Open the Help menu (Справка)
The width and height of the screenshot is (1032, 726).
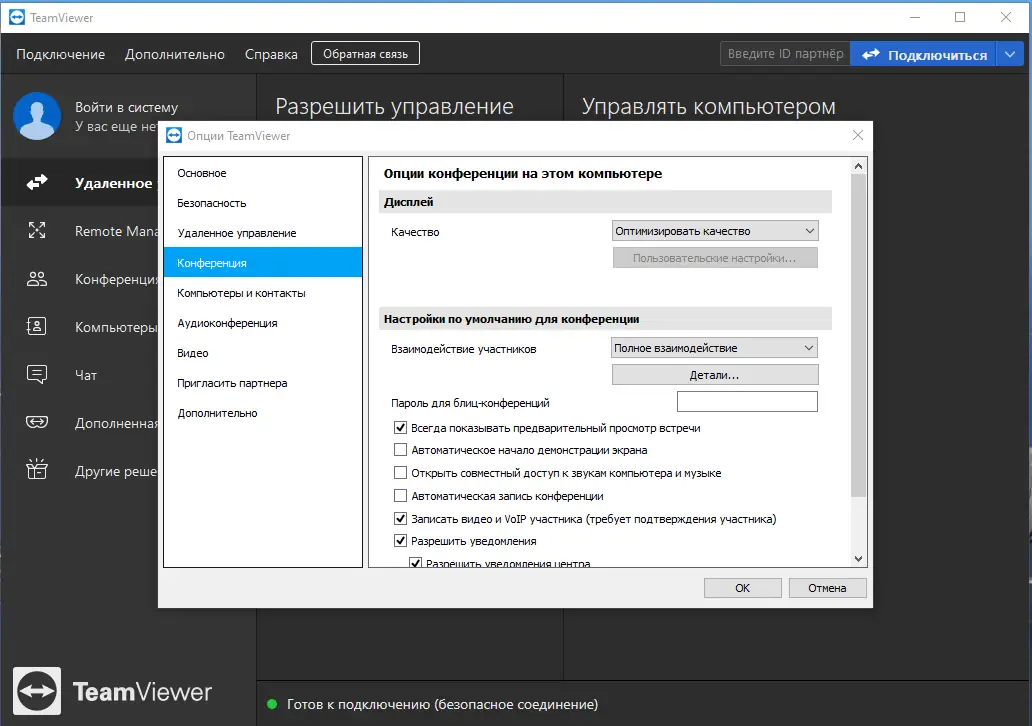click(271, 54)
